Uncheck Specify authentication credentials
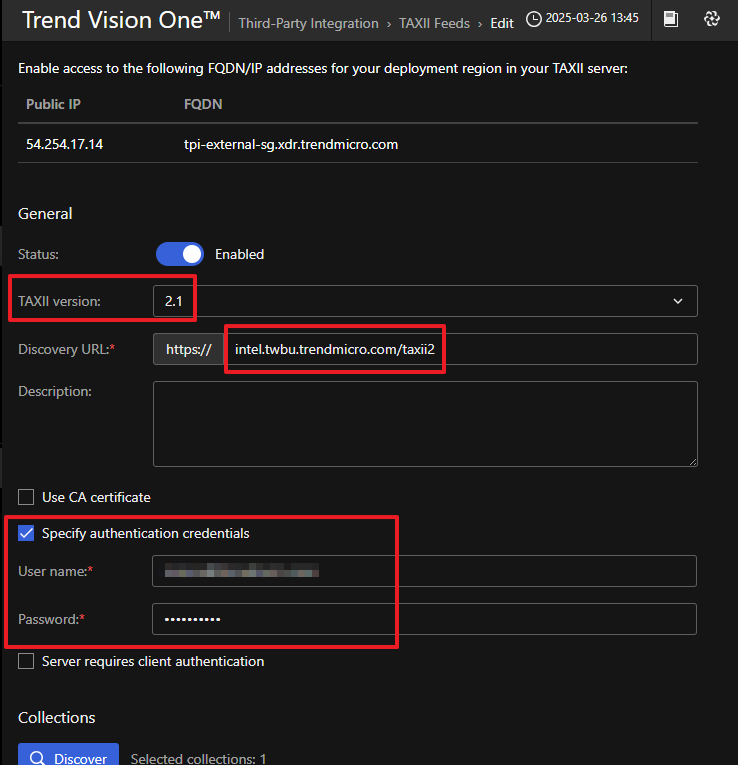This screenshot has width=738, height=765. (27, 533)
